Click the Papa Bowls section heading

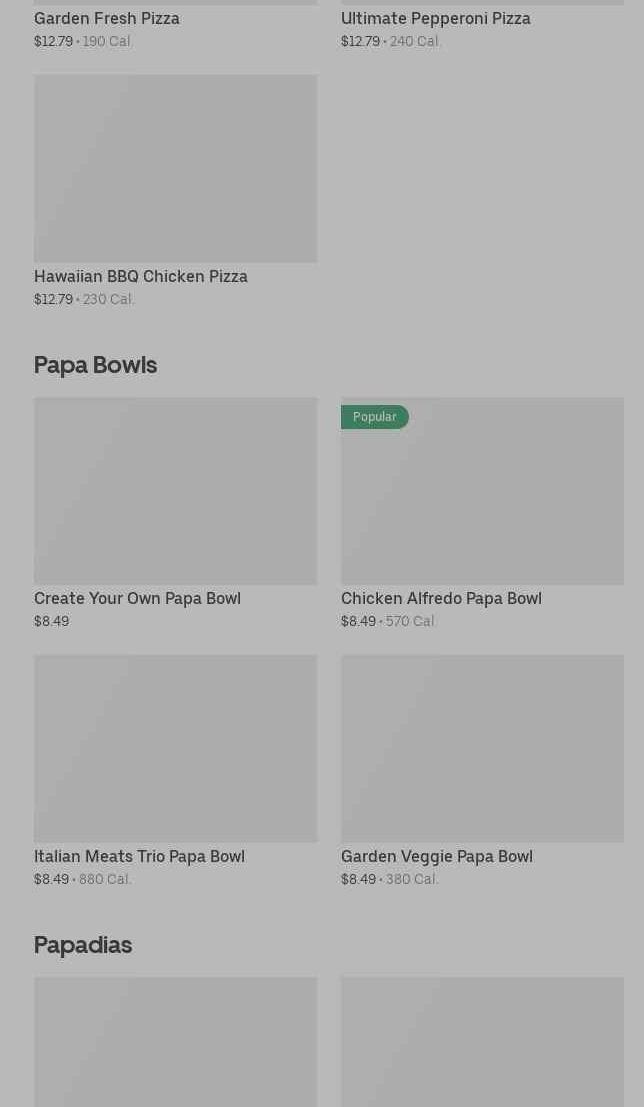tap(95, 365)
